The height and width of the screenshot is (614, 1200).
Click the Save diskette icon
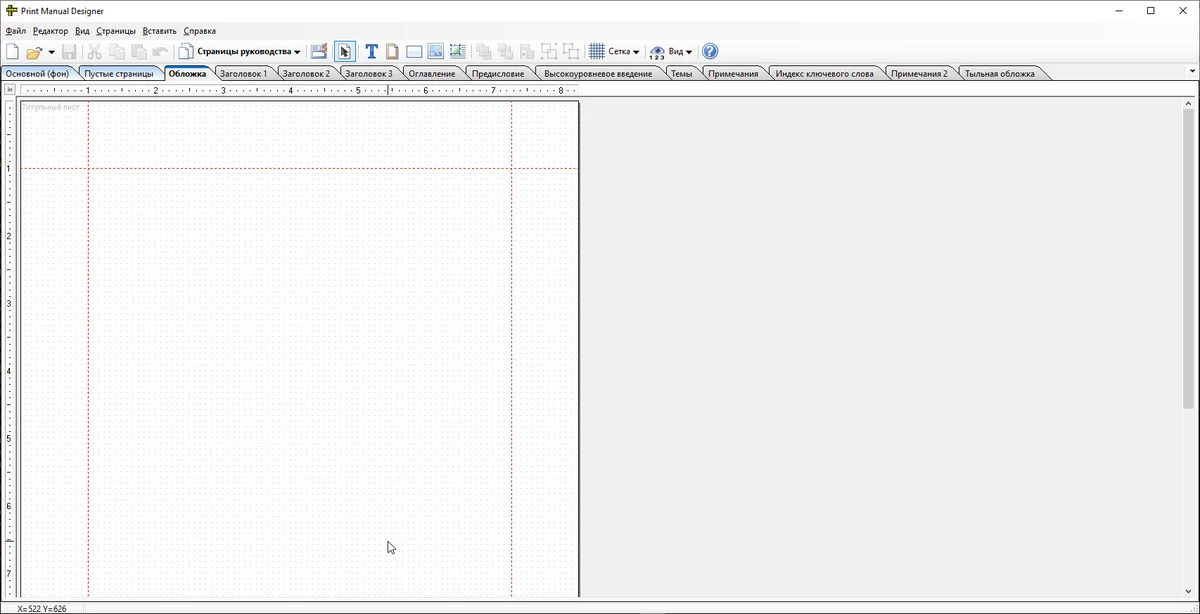[69, 51]
